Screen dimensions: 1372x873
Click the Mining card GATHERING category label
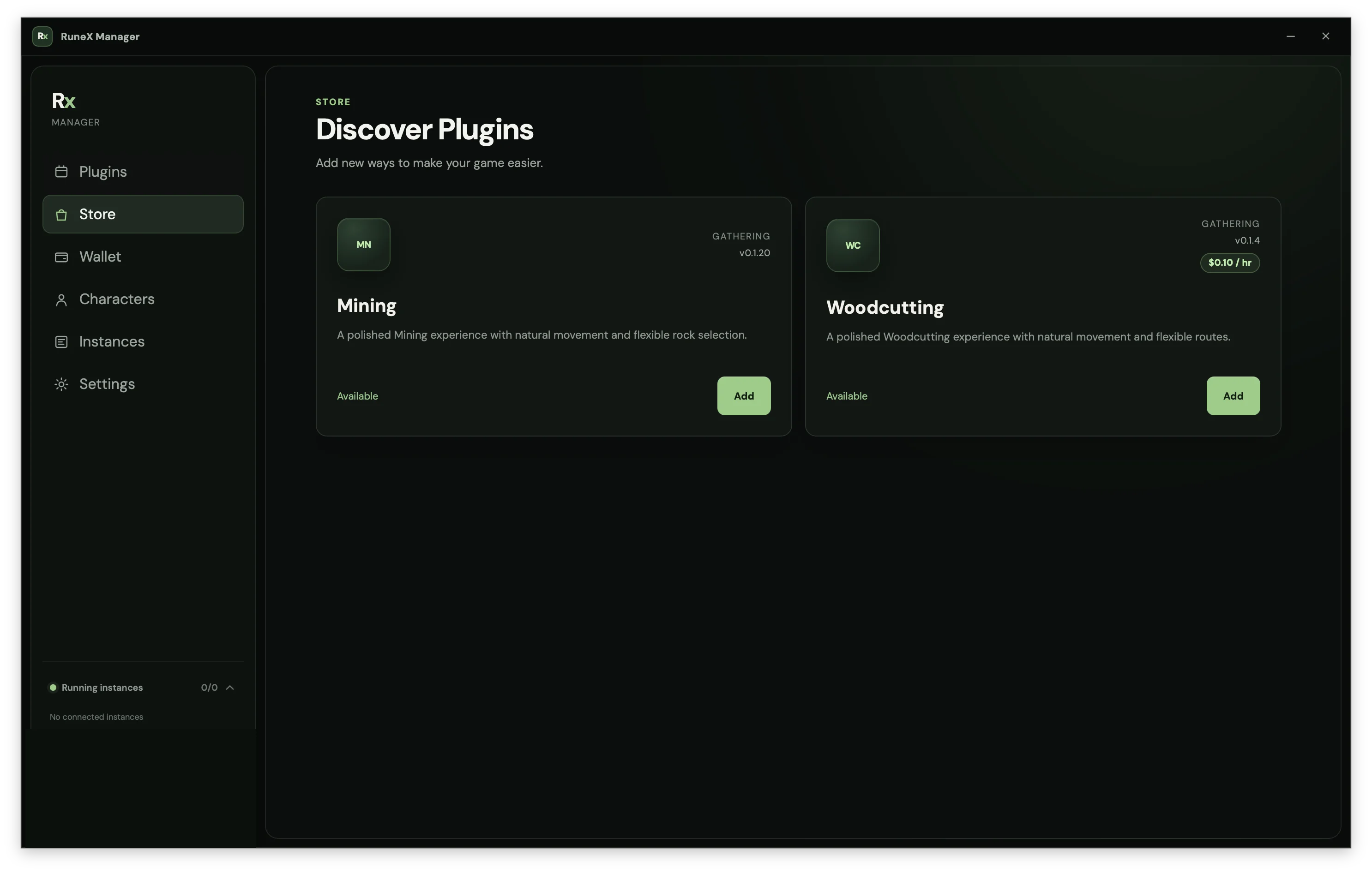740,236
